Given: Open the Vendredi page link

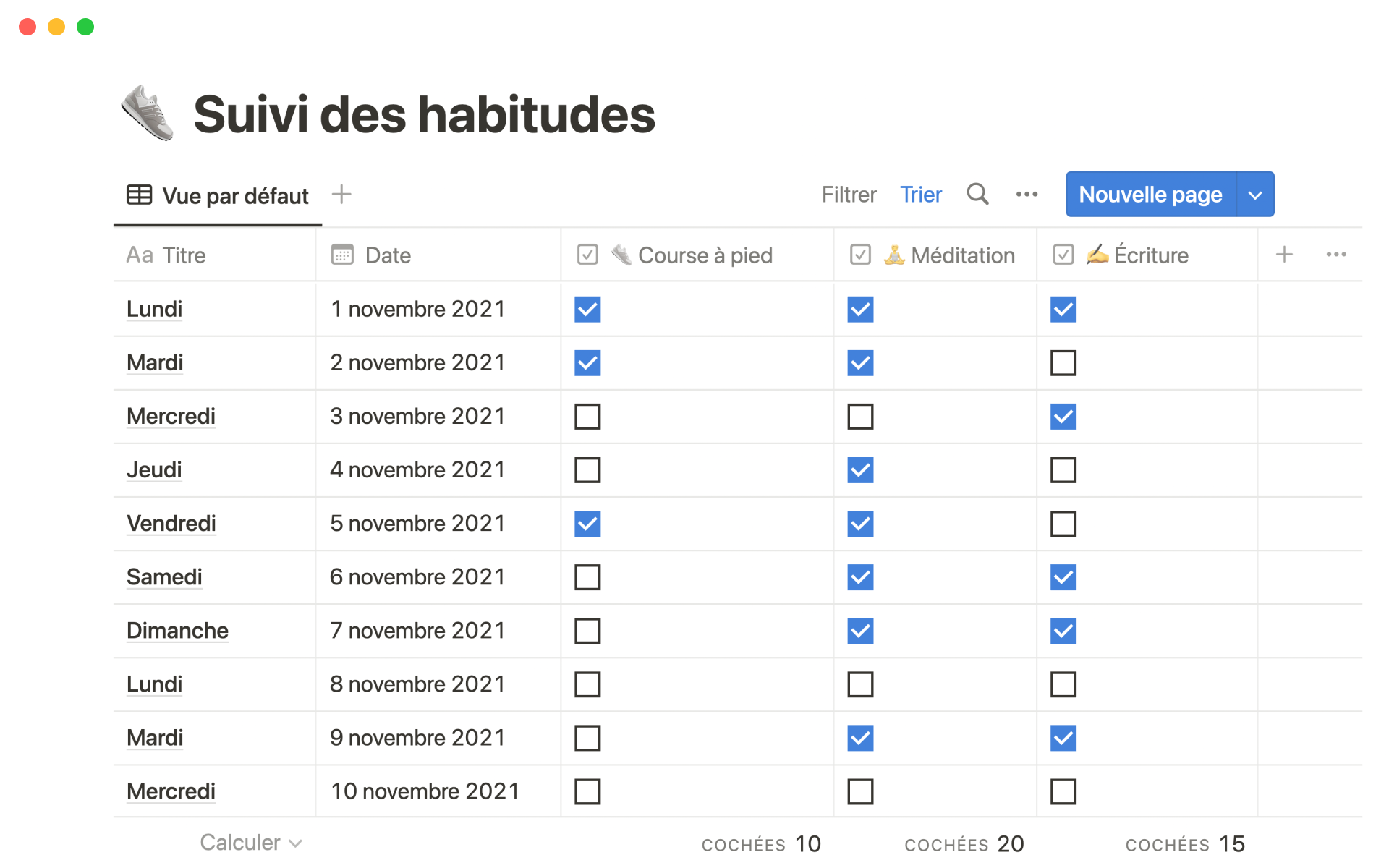Looking at the screenshot, I should [171, 524].
